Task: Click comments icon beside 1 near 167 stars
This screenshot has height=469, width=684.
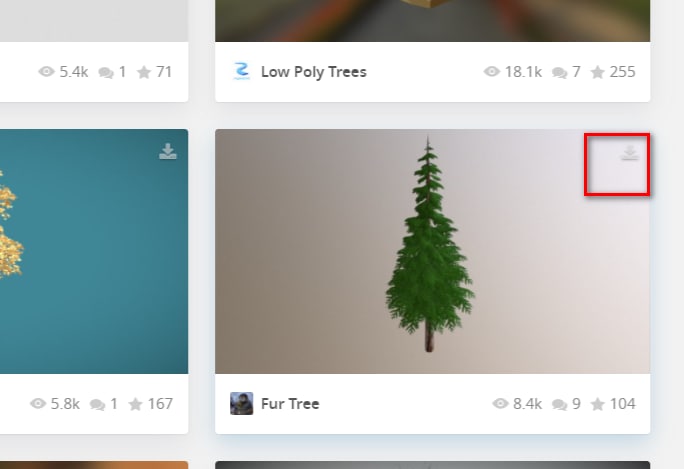Action: click(97, 404)
